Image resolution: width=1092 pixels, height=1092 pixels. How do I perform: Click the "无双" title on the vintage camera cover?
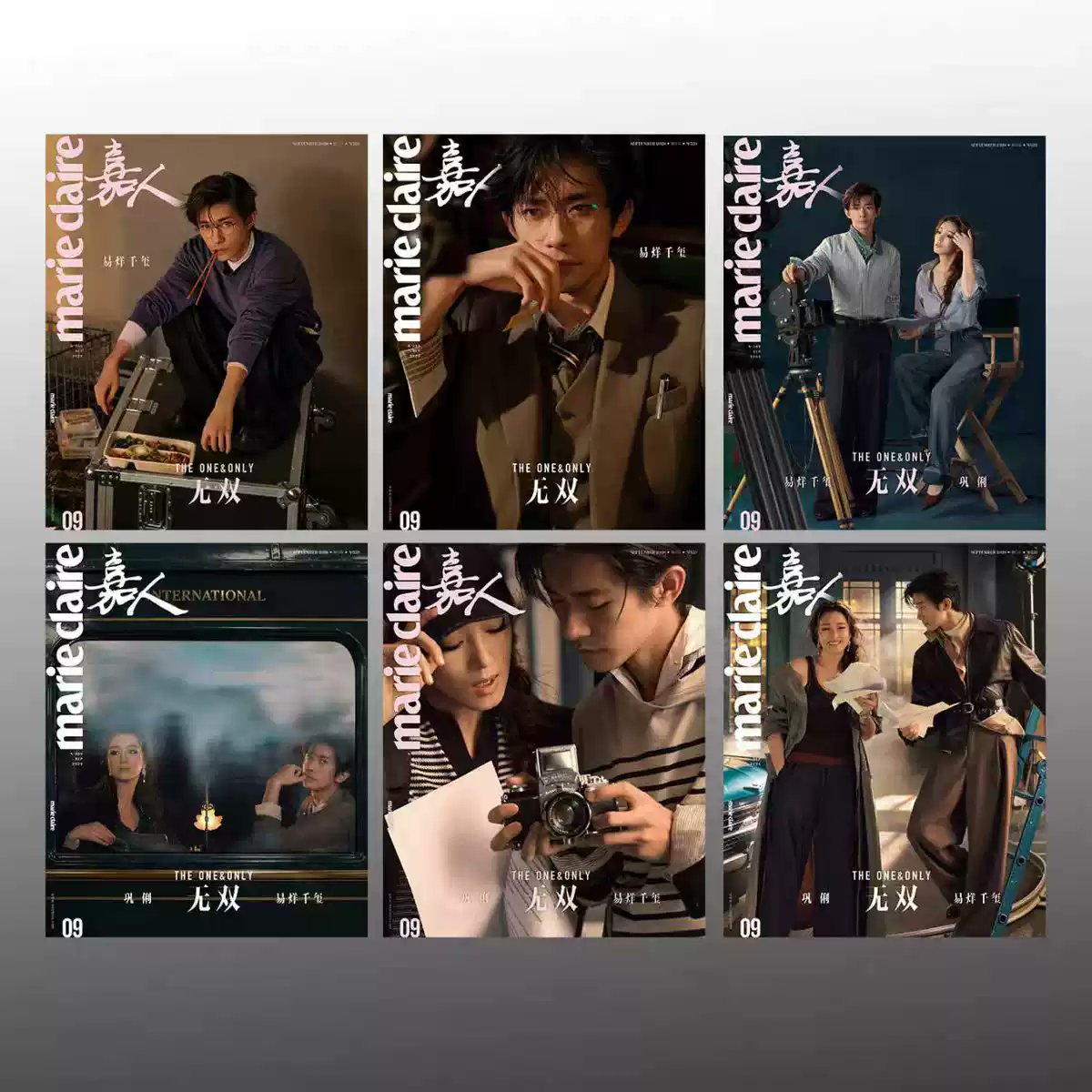pos(552,899)
